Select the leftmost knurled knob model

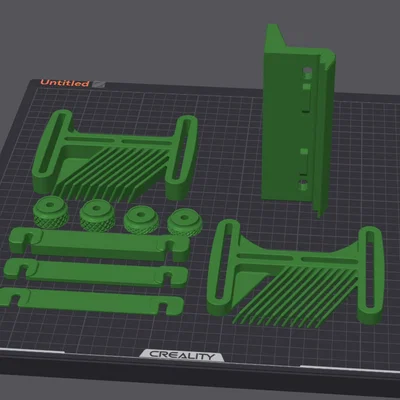[x=51, y=212]
